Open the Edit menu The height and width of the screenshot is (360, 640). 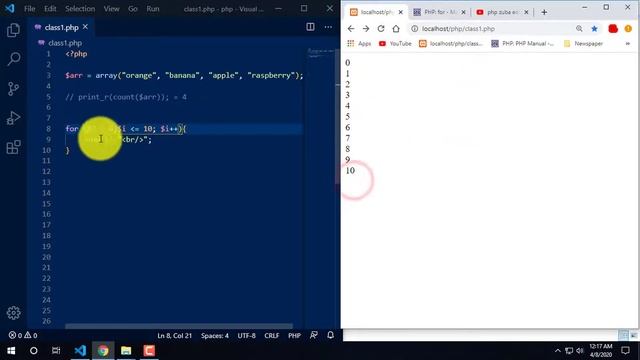pyautogui.click(x=50, y=9)
